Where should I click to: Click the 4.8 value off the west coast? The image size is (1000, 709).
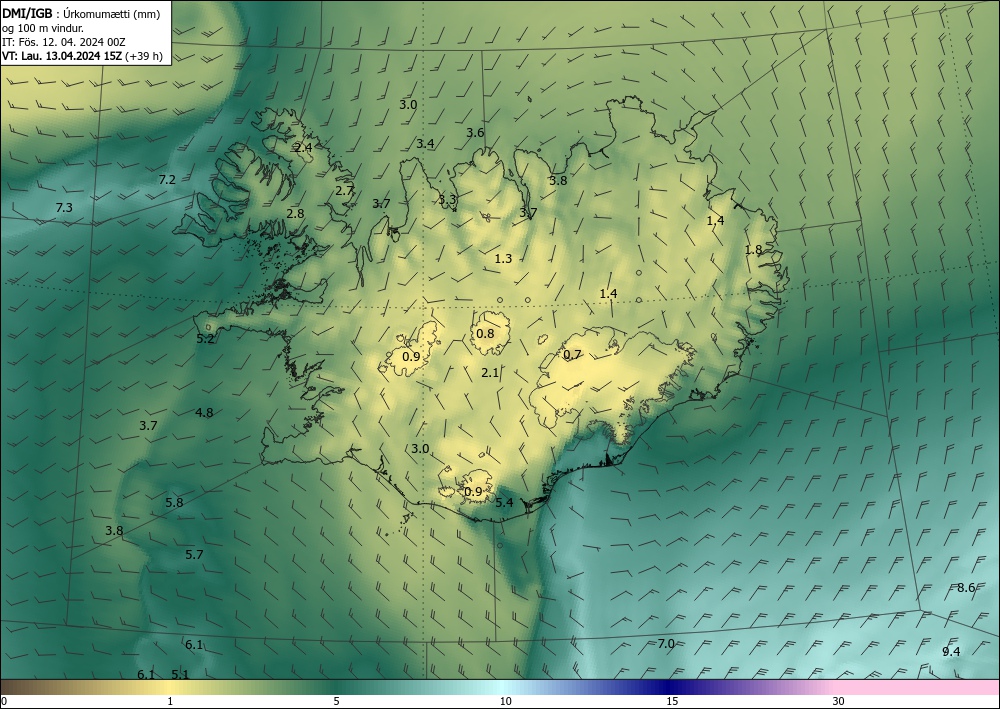pos(204,413)
